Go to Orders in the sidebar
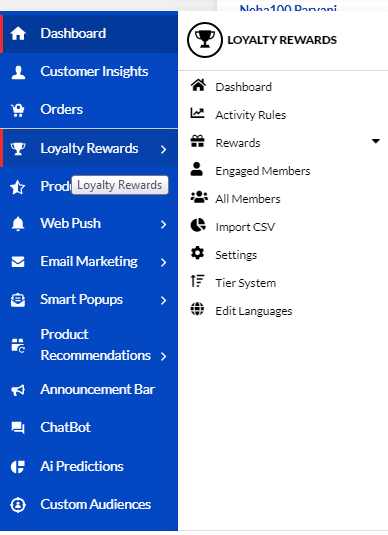This screenshot has height=535, width=388. [x=89, y=110]
